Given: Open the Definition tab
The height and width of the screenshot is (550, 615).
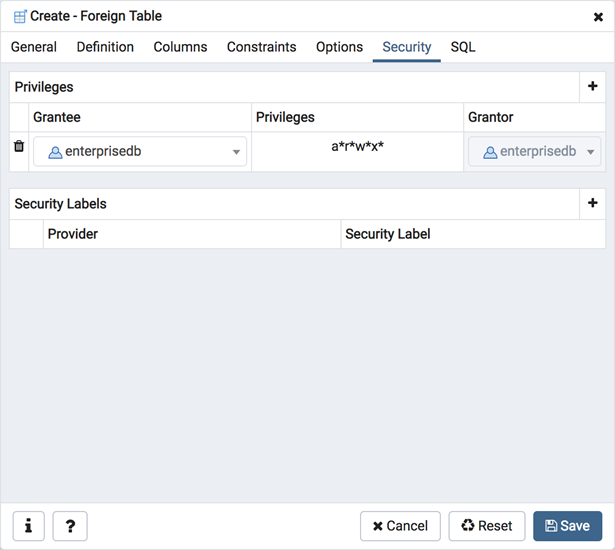Looking at the screenshot, I should (105, 47).
